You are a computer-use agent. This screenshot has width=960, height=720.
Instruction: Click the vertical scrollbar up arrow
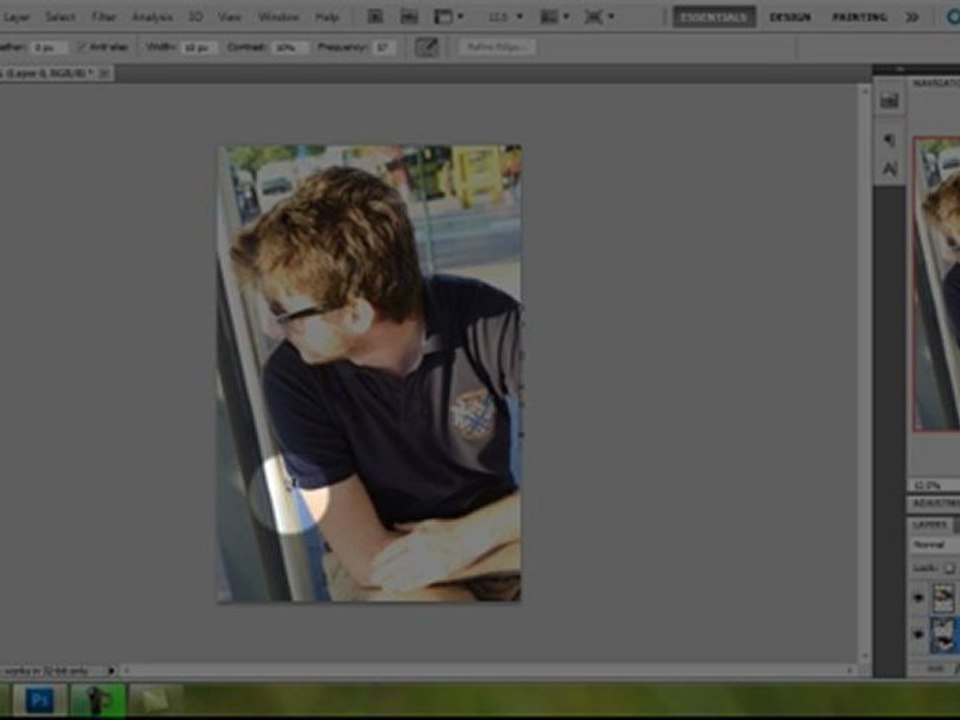tap(865, 92)
